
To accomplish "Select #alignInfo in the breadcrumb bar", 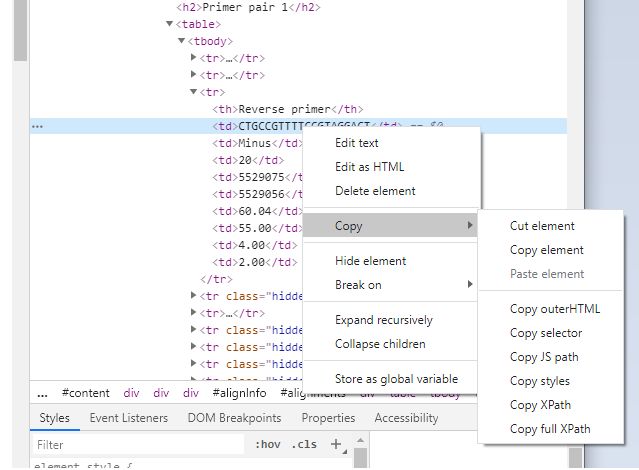I will (x=239, y=393).
